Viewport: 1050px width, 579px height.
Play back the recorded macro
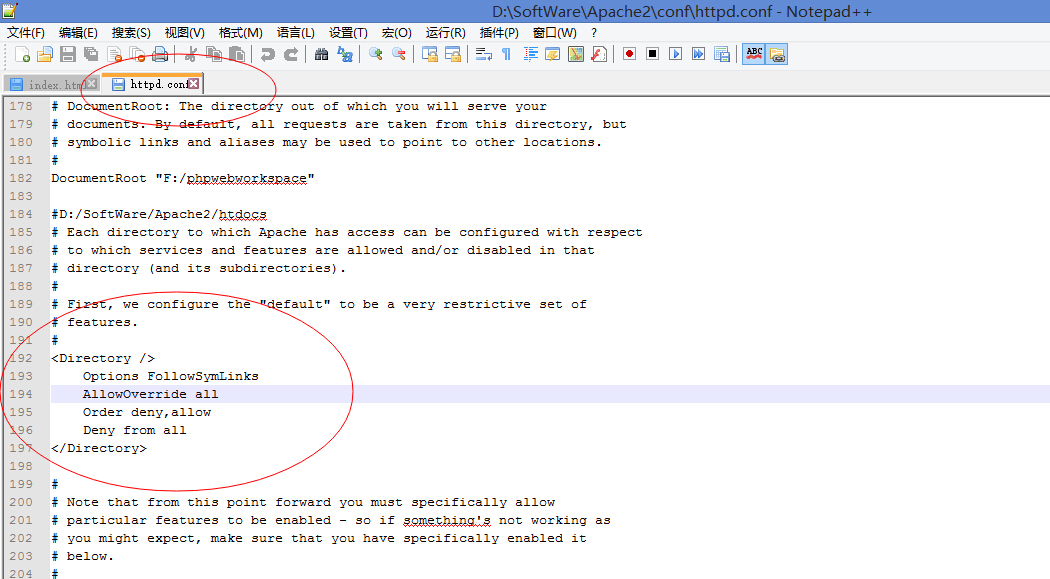(x=675, y=54)
